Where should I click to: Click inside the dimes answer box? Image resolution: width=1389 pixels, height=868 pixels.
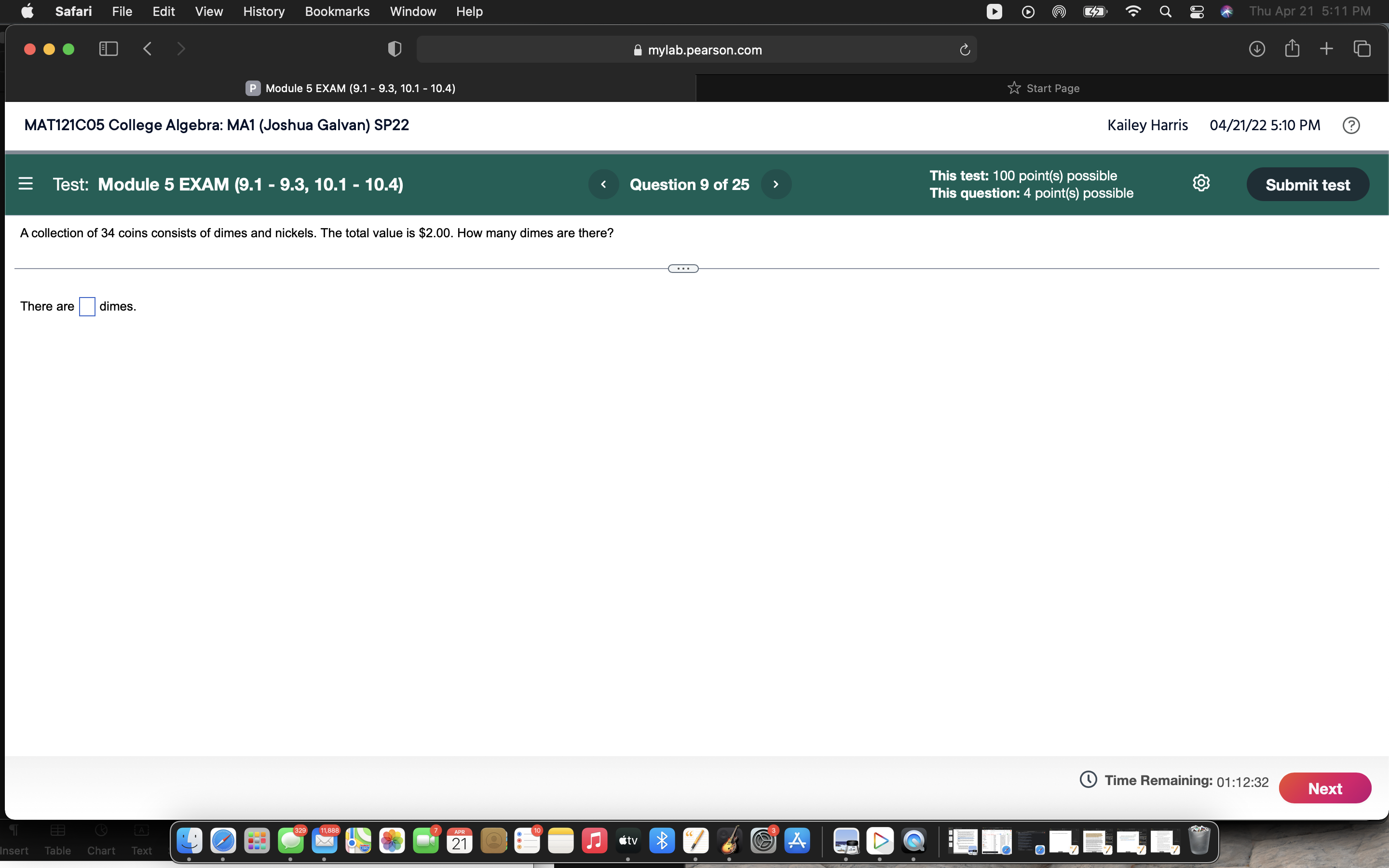tap(87, 306)
